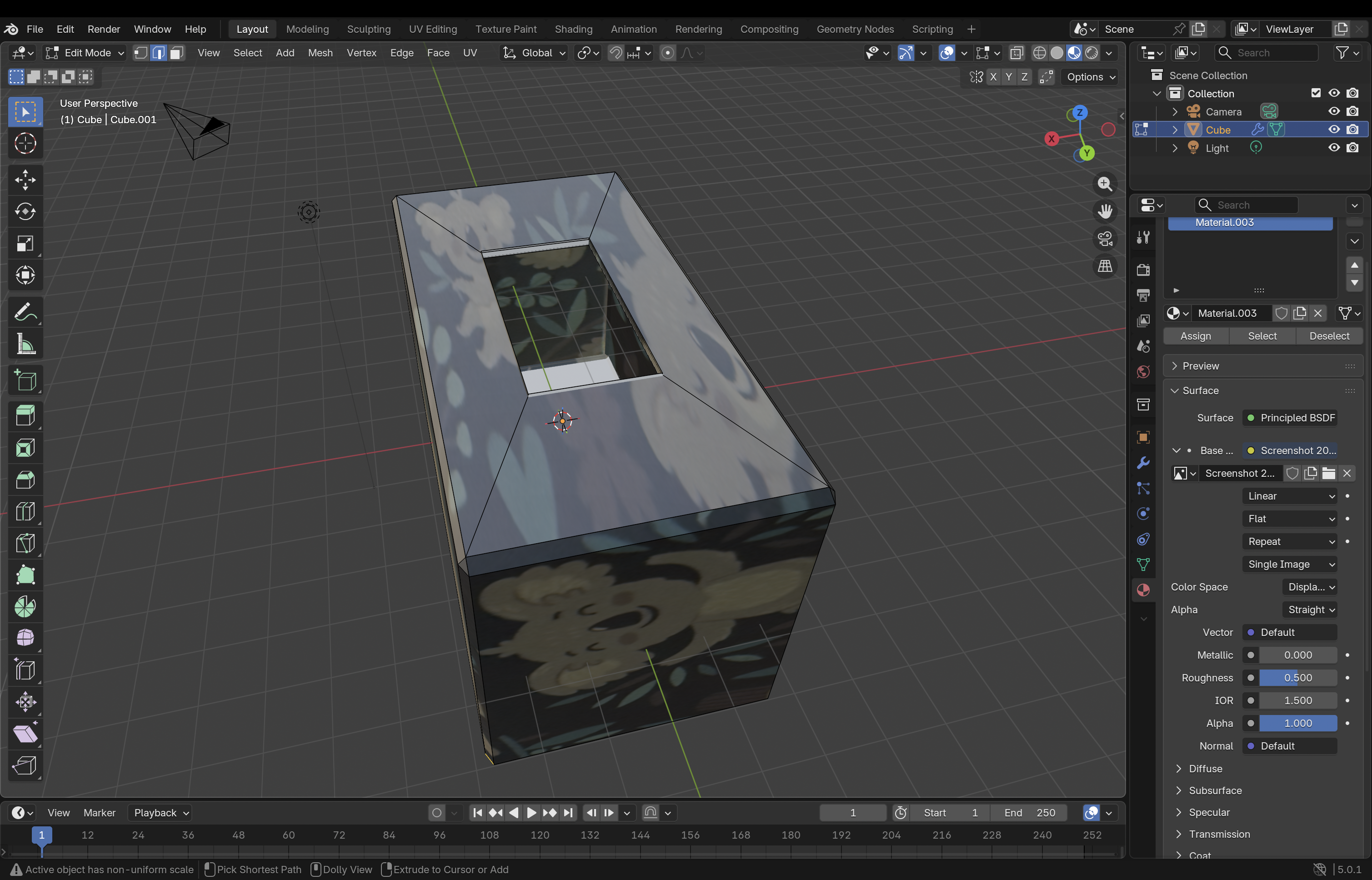Toggle camera view in viewport gizmo

point(1105,239)
